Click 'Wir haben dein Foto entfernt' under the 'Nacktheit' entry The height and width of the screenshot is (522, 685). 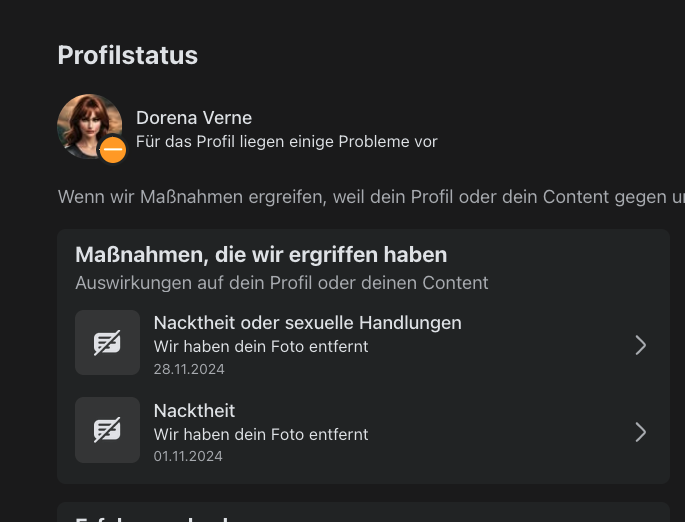tap(260, 434)
